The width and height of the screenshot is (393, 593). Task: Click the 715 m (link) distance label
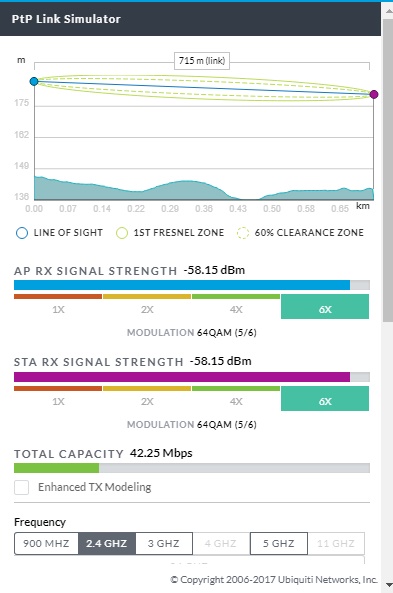202,61
